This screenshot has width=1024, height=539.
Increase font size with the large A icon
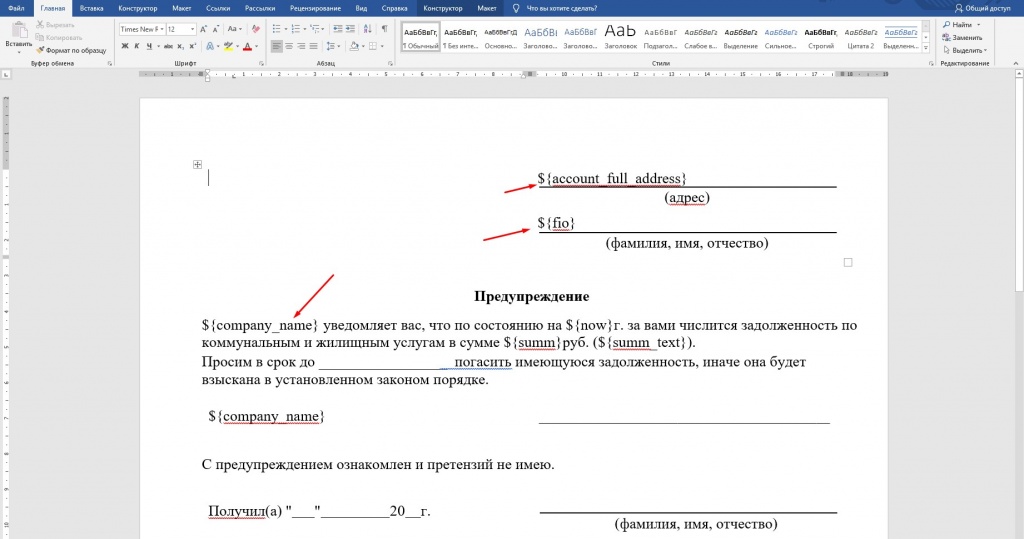tap(203, 29)
